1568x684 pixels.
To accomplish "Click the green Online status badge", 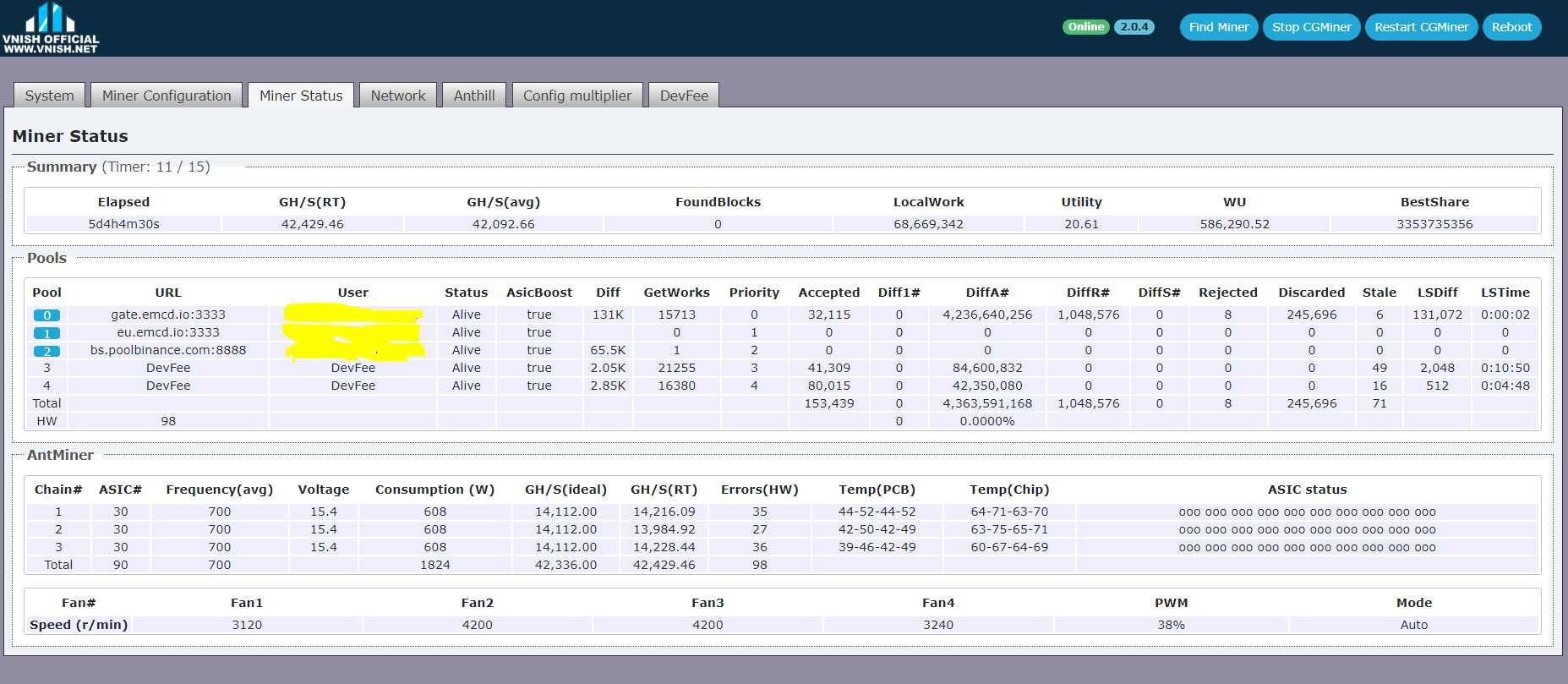I will [1085, 27].
